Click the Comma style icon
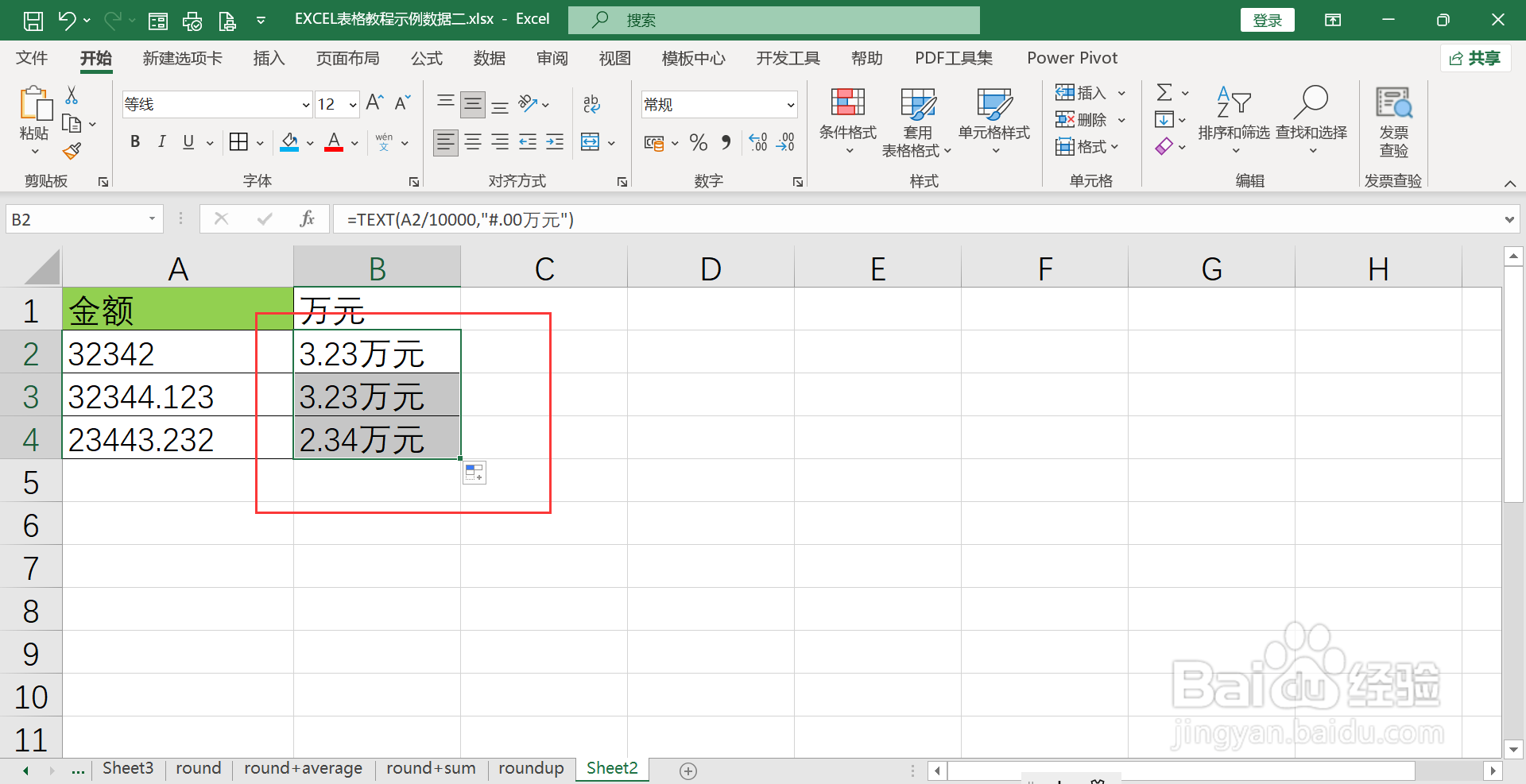The image size is (1526, 784). coord(726,143)
